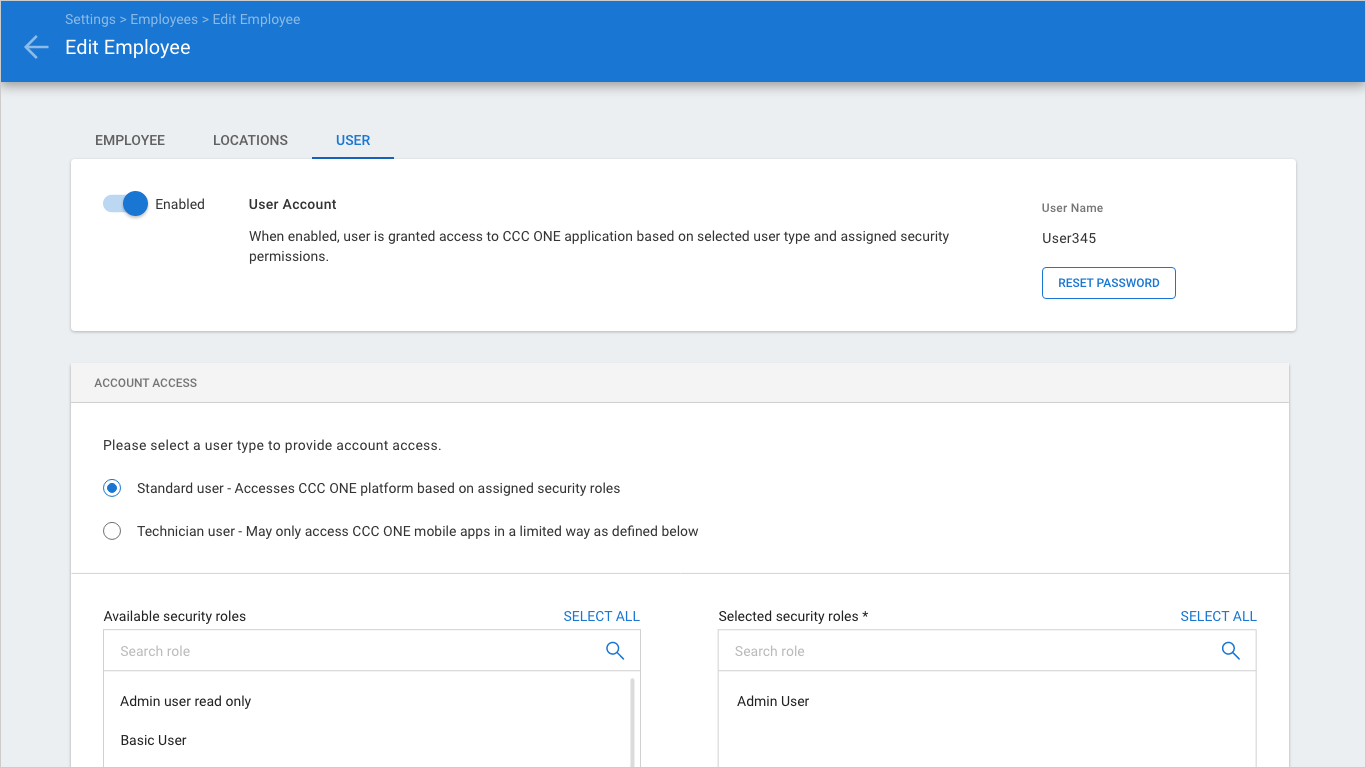Select the Basic User role

[x=154, y=740]
